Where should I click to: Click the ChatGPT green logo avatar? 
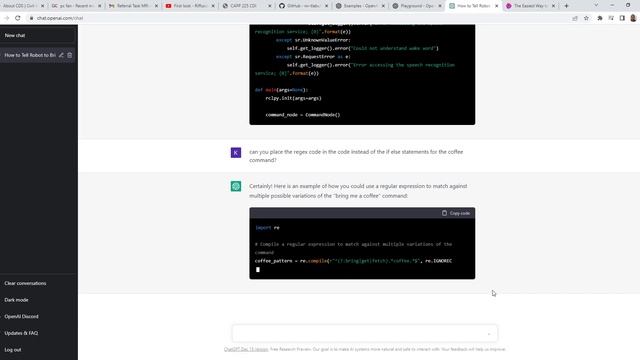point(236,187)
